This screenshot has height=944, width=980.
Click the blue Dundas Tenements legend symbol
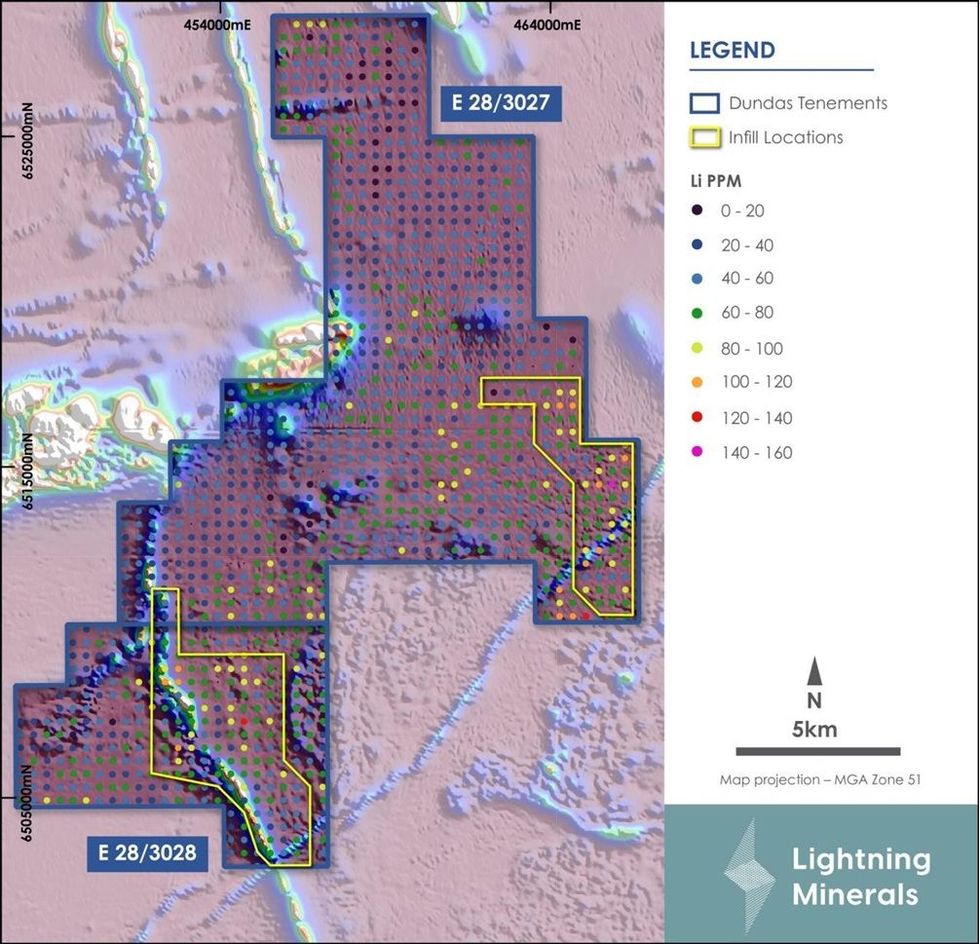[705, 103]
